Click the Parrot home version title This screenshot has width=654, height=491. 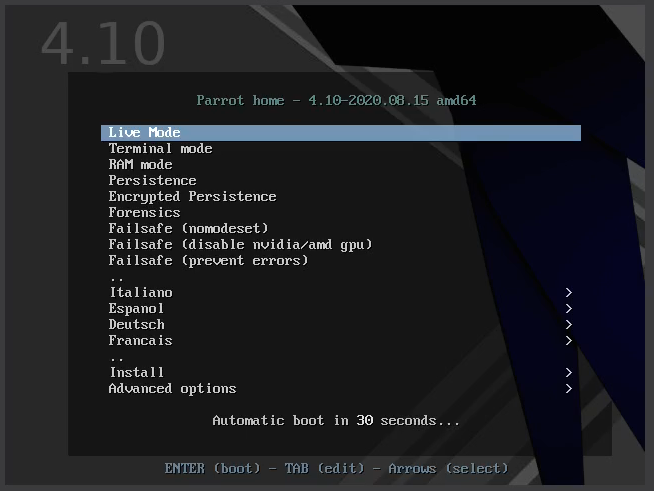[x=336, y=101]
